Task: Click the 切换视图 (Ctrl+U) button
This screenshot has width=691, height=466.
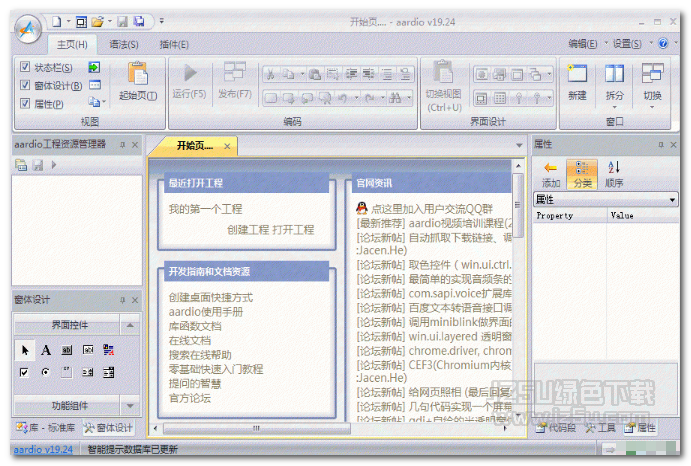Action: pos(443,86)
